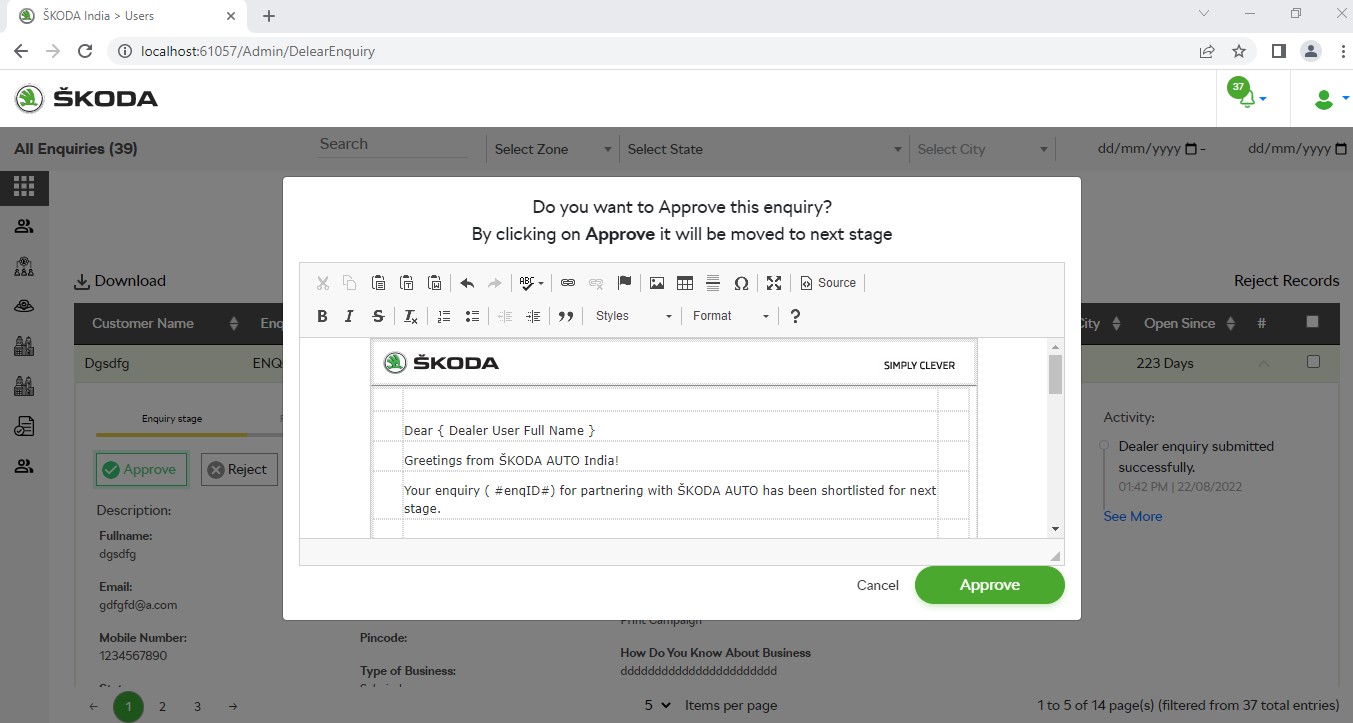Insert an image into the email template

(657, 283)
